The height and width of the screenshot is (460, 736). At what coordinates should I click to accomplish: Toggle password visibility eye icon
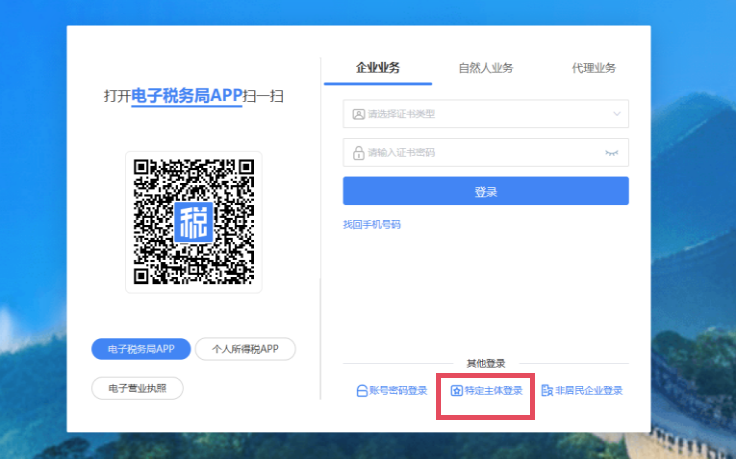612,153
